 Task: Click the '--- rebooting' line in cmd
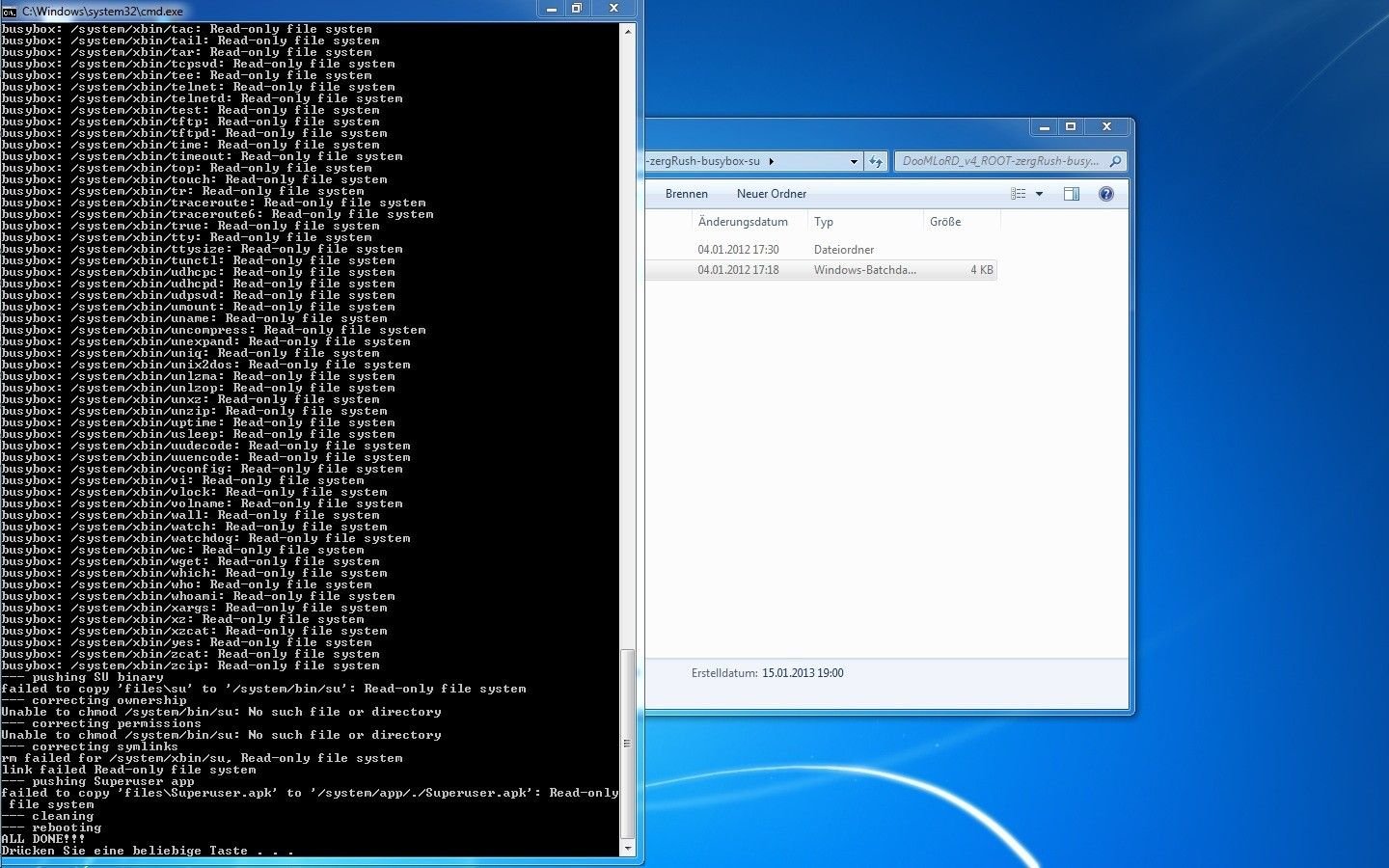point(51,827)
